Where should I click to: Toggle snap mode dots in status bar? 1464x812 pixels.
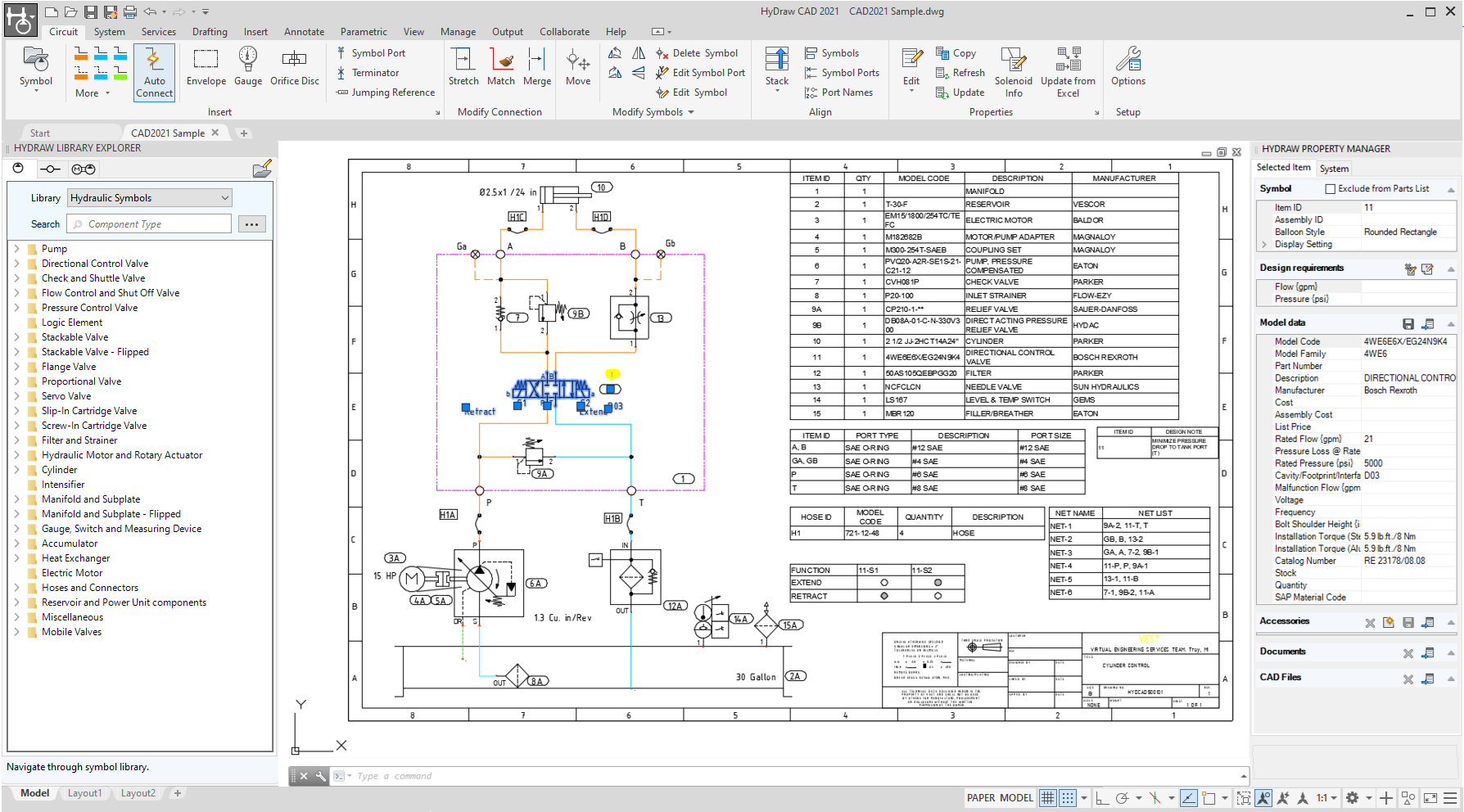(1068, 798)
